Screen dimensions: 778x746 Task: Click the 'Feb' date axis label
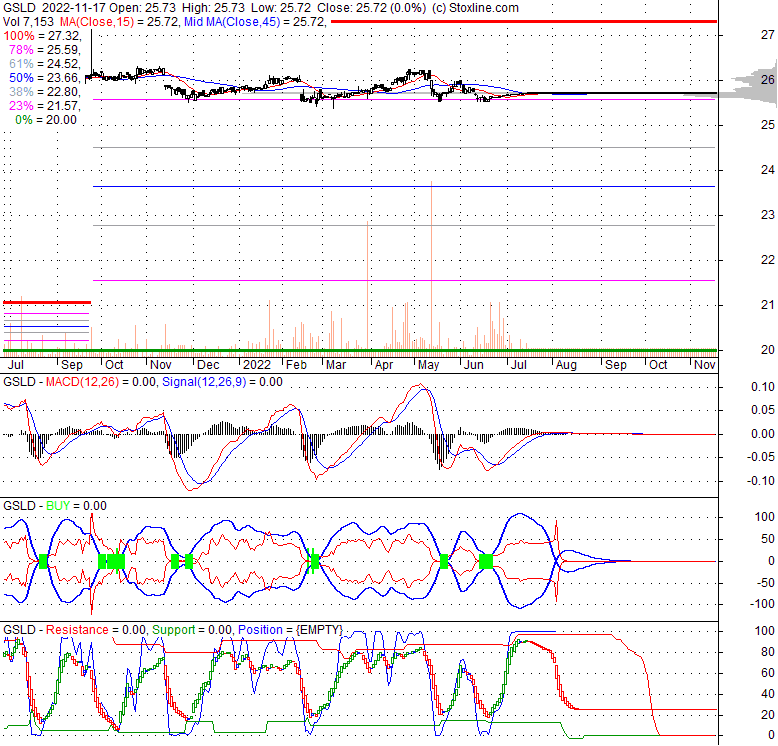[297, 365]
